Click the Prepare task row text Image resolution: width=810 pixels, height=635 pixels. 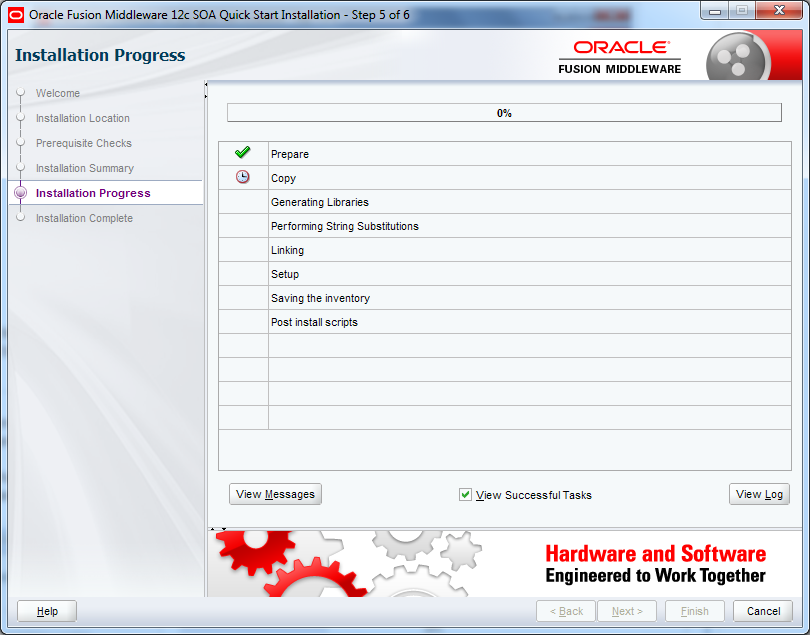point(290,154)
